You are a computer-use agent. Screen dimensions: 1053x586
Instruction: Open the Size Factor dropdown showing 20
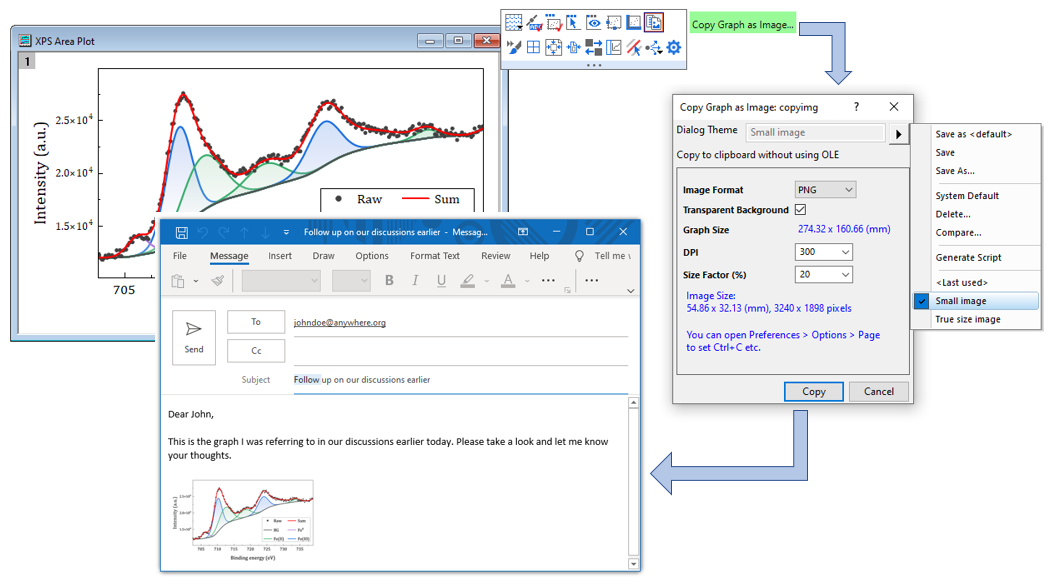[x=824, y=275]
